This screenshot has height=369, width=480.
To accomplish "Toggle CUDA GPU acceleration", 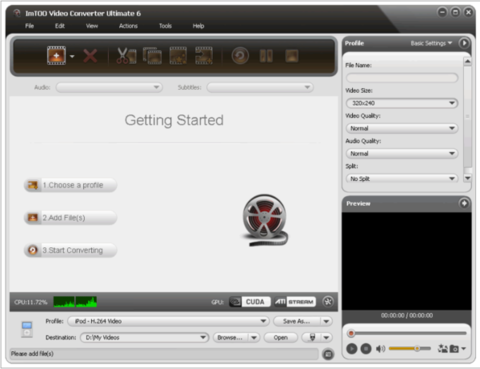I will click(250, 302).
